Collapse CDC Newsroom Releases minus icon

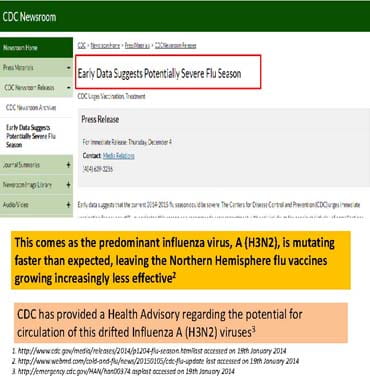pyautogui.click(x=68, y=88)
